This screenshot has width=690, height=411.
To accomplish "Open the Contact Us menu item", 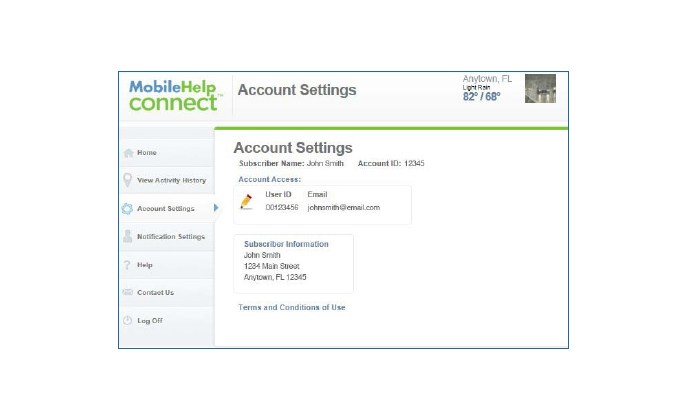I will click(x=167, y=293).
